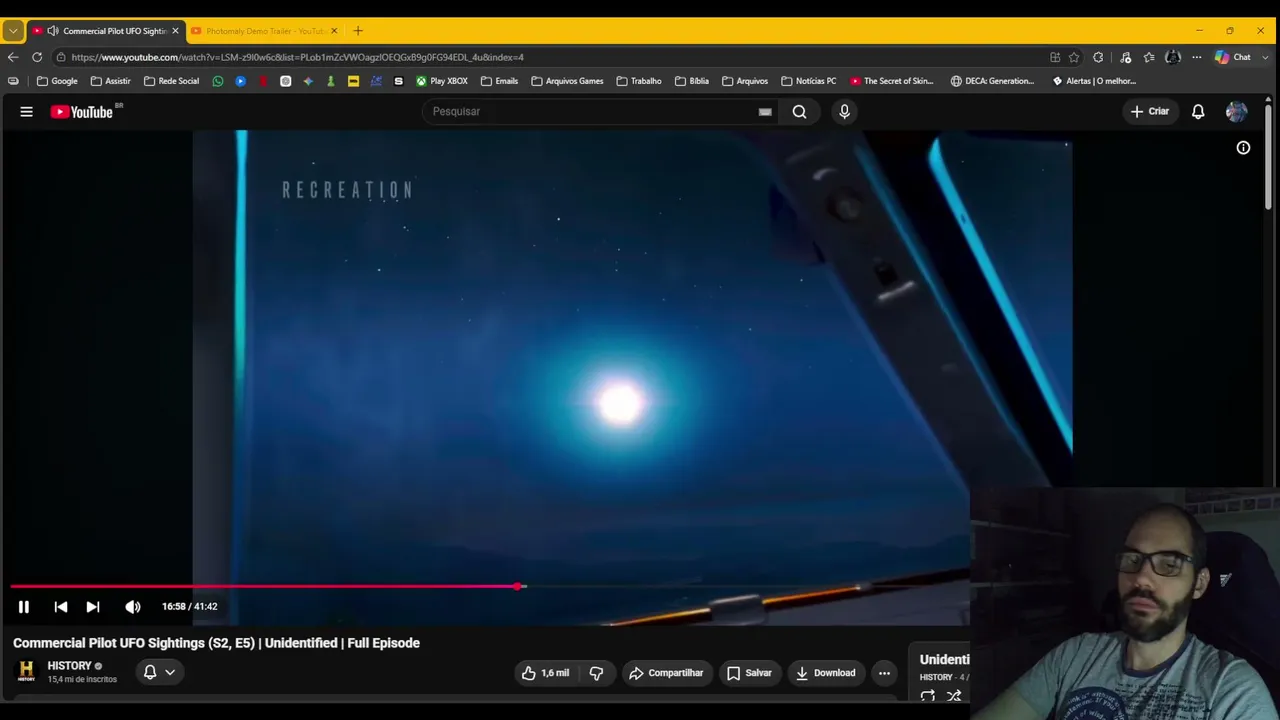
Task: Save video with the Salvar button
Action: click(x=749, y=673)
